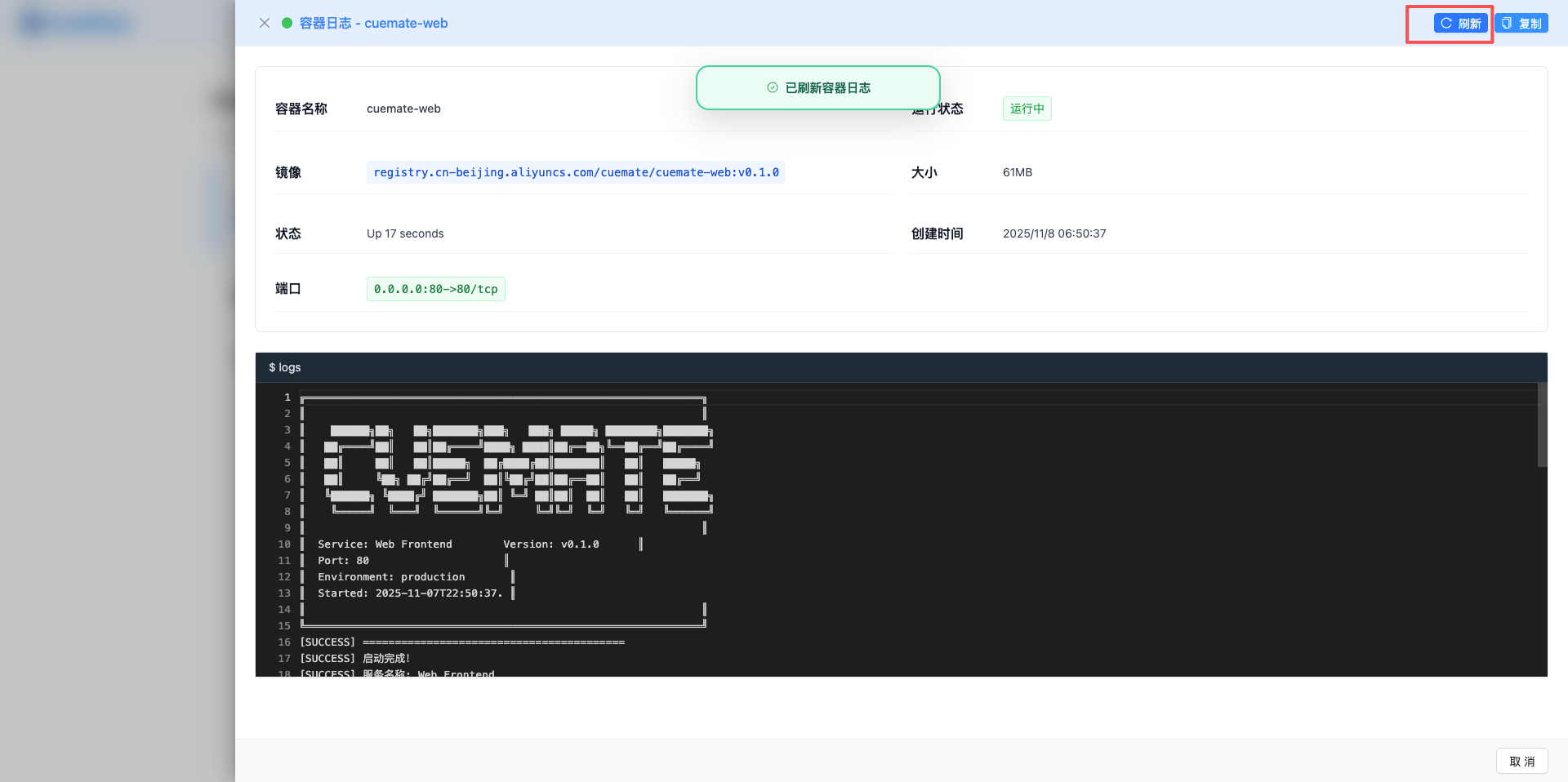
Task: Close the container log drawer with X
Action: click(265, 23)
